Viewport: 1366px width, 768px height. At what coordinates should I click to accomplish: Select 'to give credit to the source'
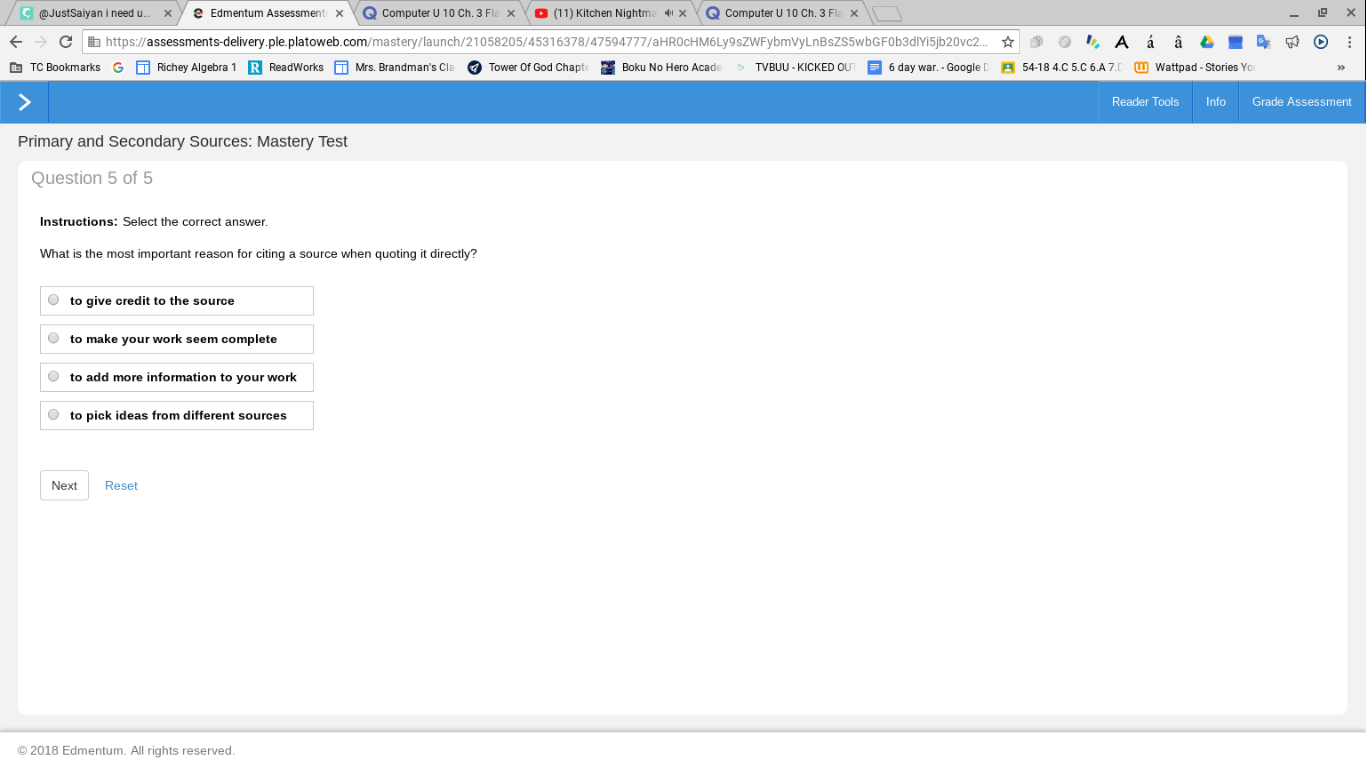[x=177, y=301]
